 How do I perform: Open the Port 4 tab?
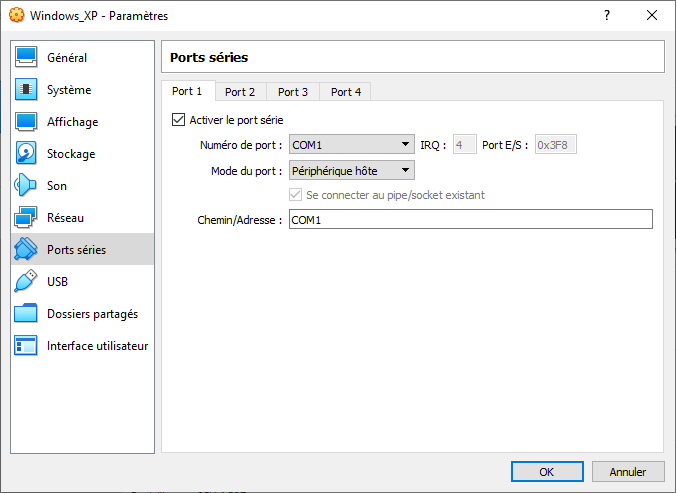tap(346, 92)
